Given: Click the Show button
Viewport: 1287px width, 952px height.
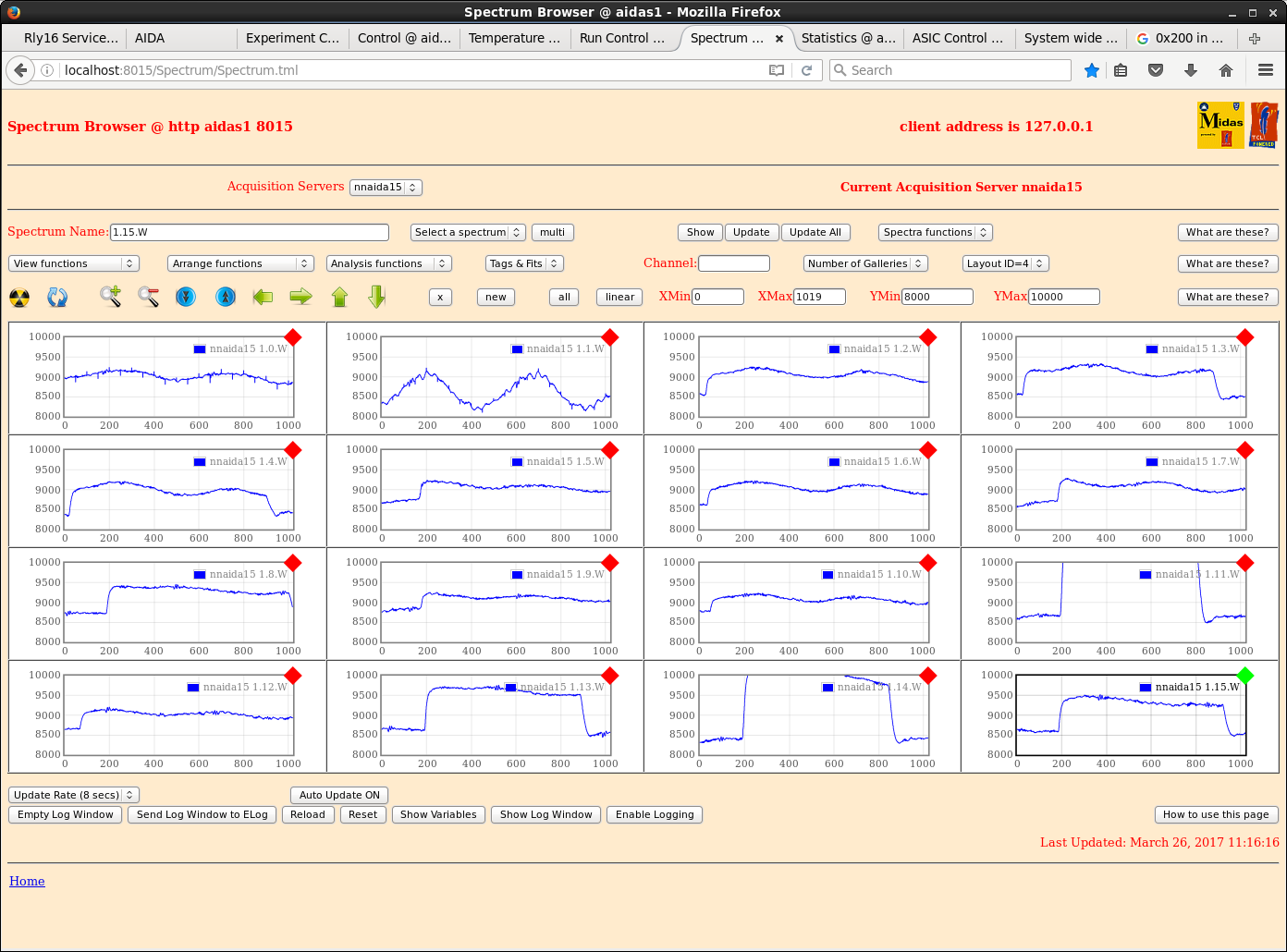Looking at the screenshot, I should click(x=701, y=232).
